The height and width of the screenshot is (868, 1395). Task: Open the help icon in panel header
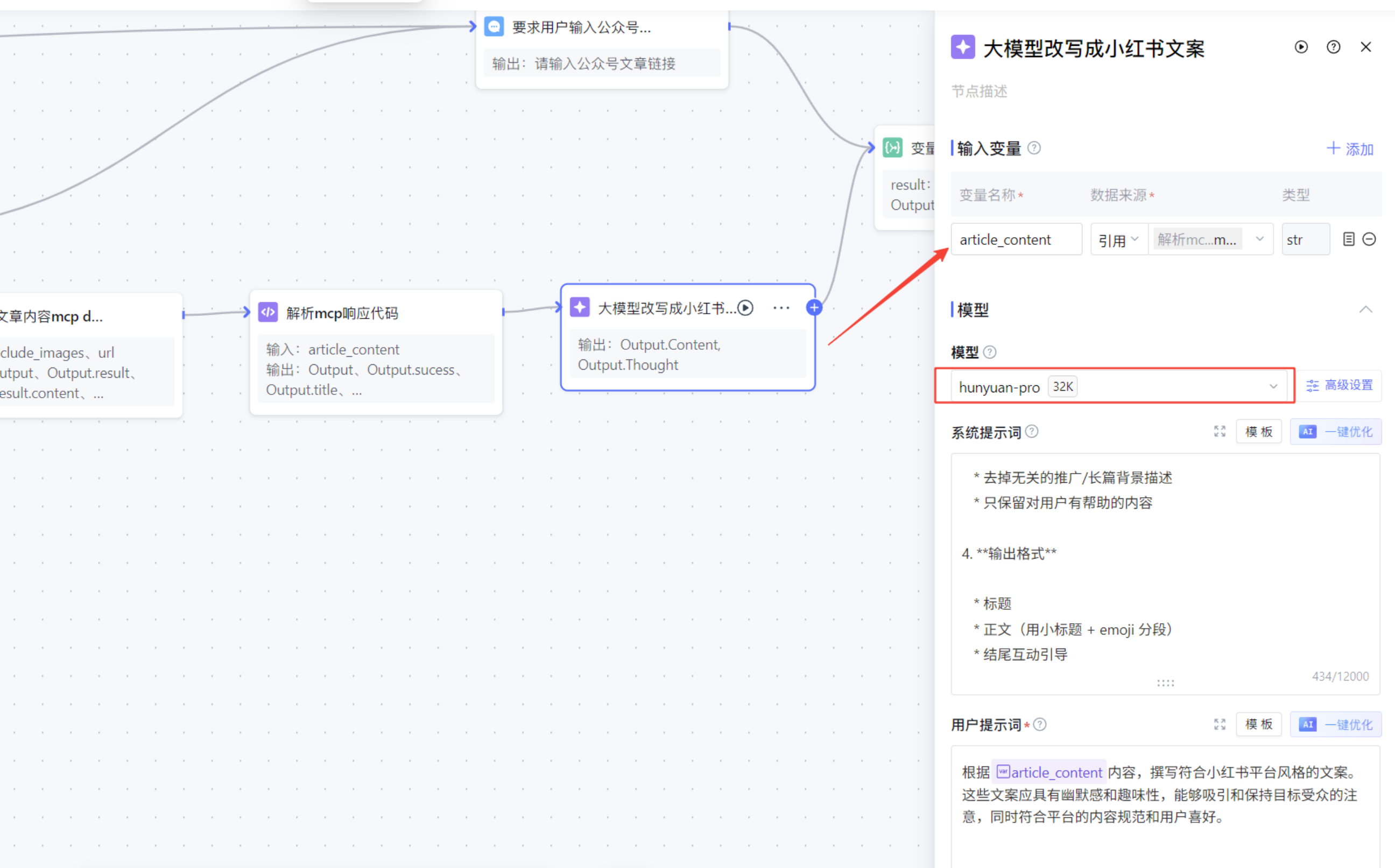(x=1333, y=47)
